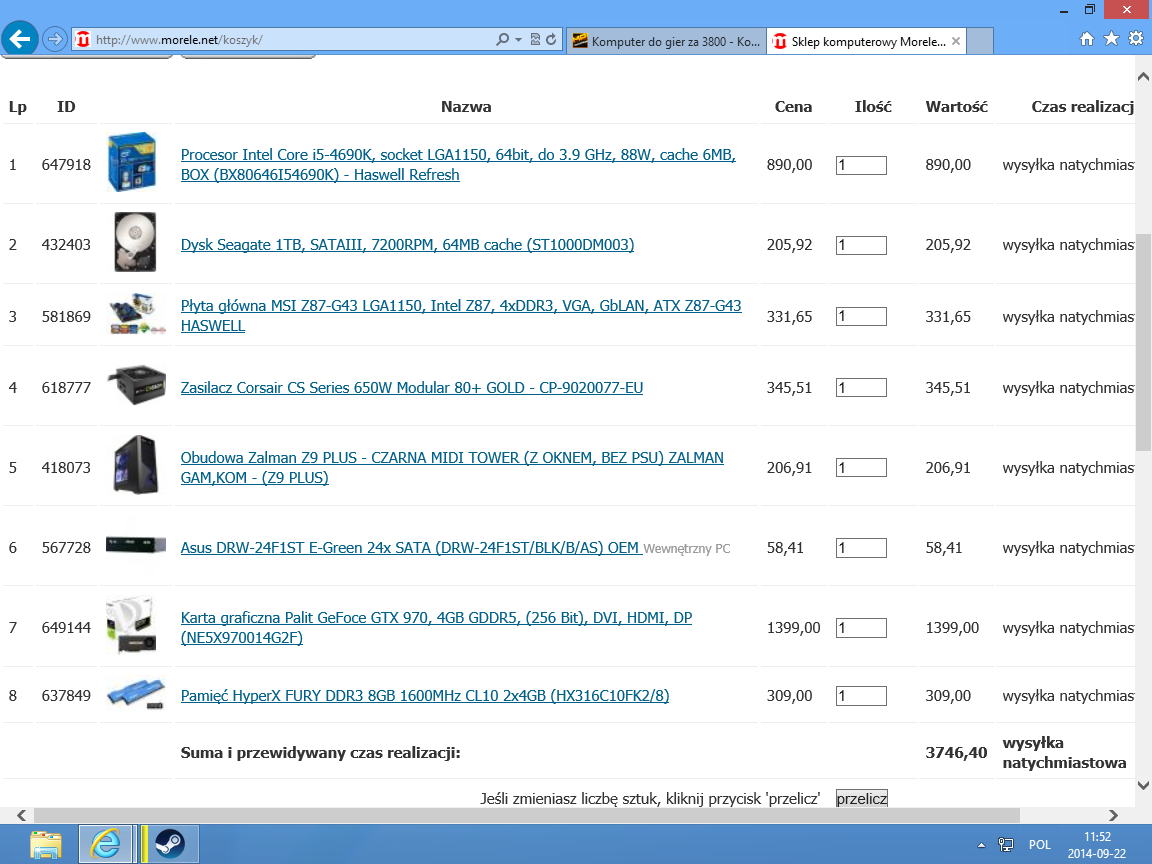Click the 'przelicz' recalculate button
This screenshot has width=1152, height=864.
click(x=862, y=798)
